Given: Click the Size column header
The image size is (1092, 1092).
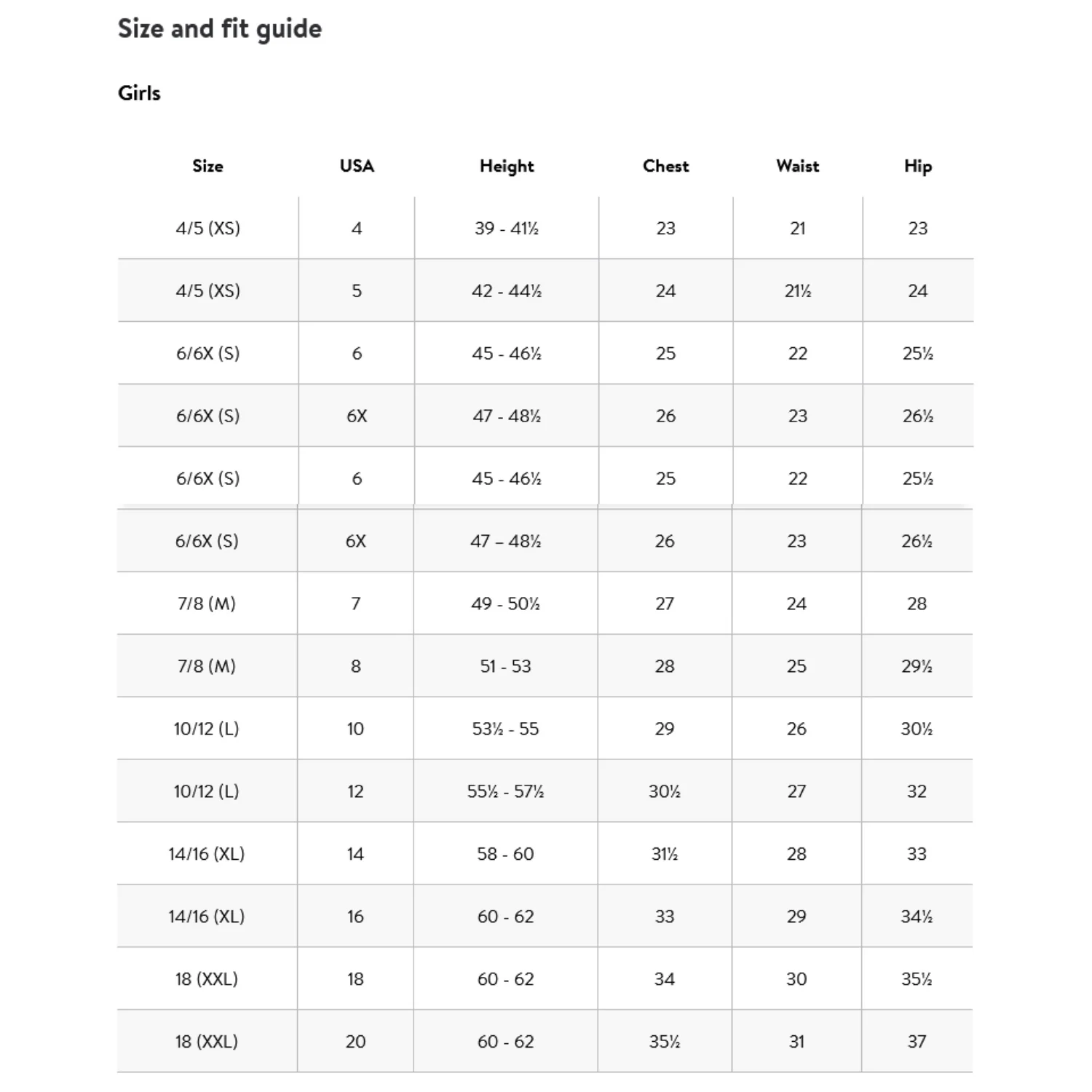Looking at the screenshot, I should pos(207,166).
